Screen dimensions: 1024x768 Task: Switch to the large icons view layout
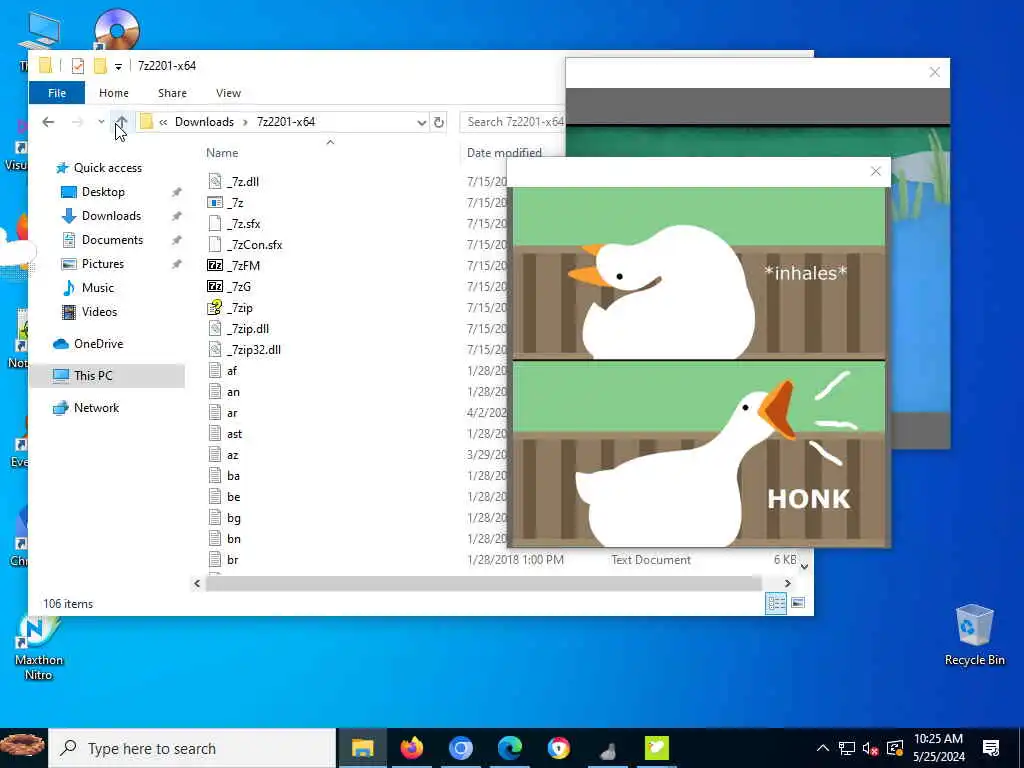[798, 603]
